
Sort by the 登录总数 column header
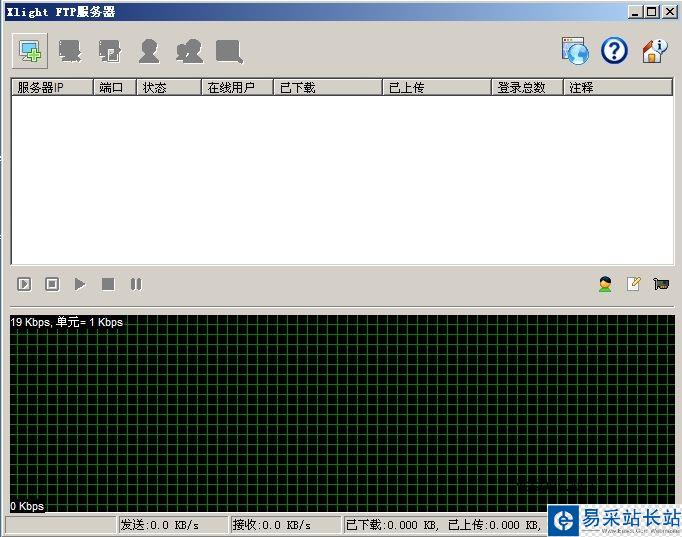click(527, 87)
